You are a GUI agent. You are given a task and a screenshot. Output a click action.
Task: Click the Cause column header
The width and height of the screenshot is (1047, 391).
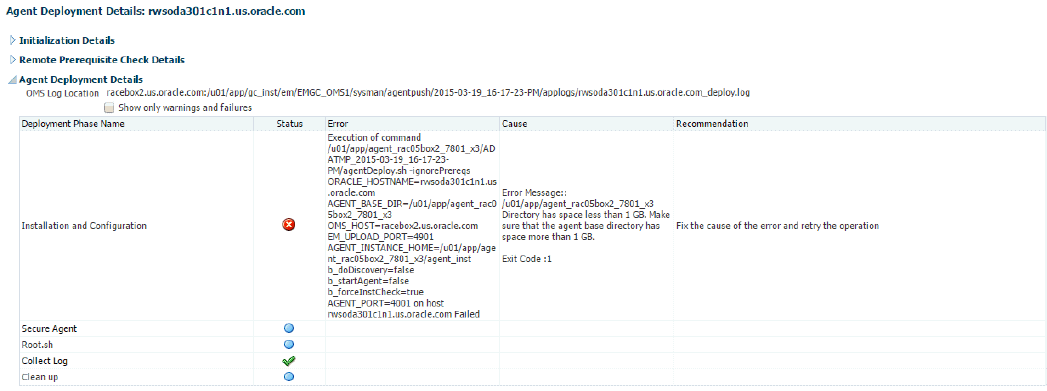[586, 124]
